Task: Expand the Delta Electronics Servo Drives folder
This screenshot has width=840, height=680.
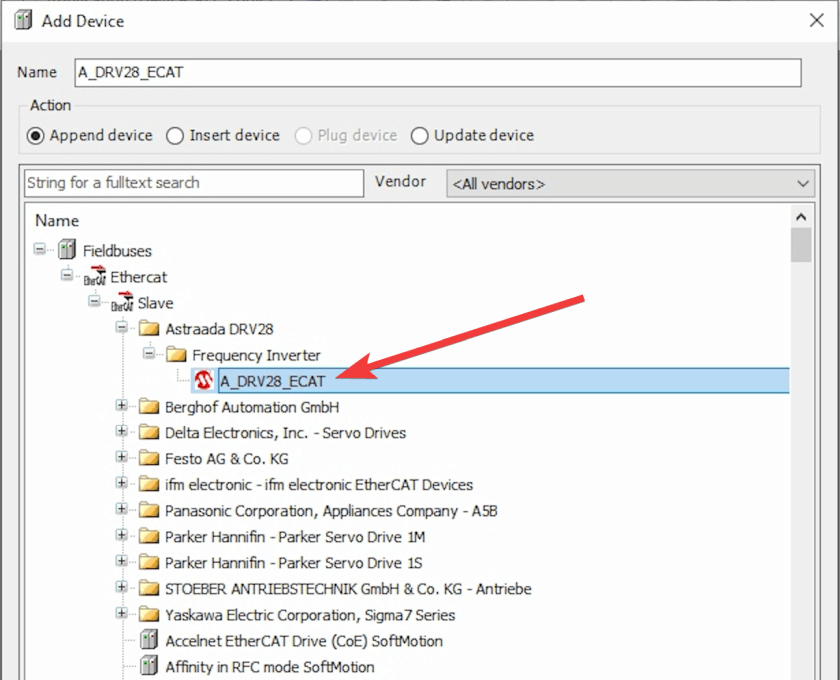Action: point(122,431)
